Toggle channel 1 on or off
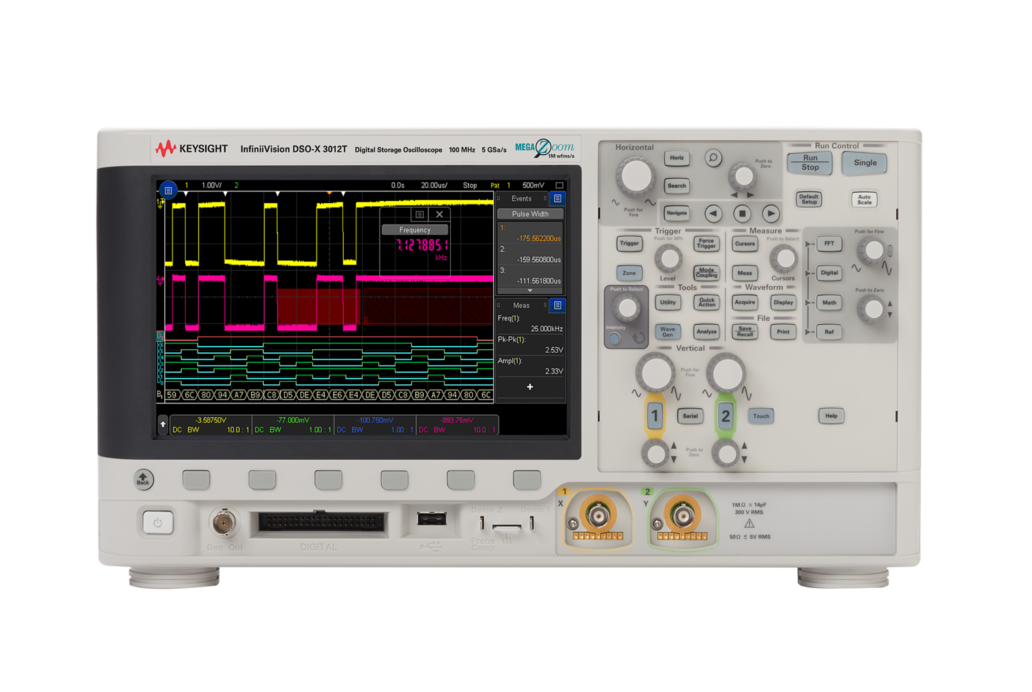This screenshot has width=1032, height=692. tap(655, 416)
